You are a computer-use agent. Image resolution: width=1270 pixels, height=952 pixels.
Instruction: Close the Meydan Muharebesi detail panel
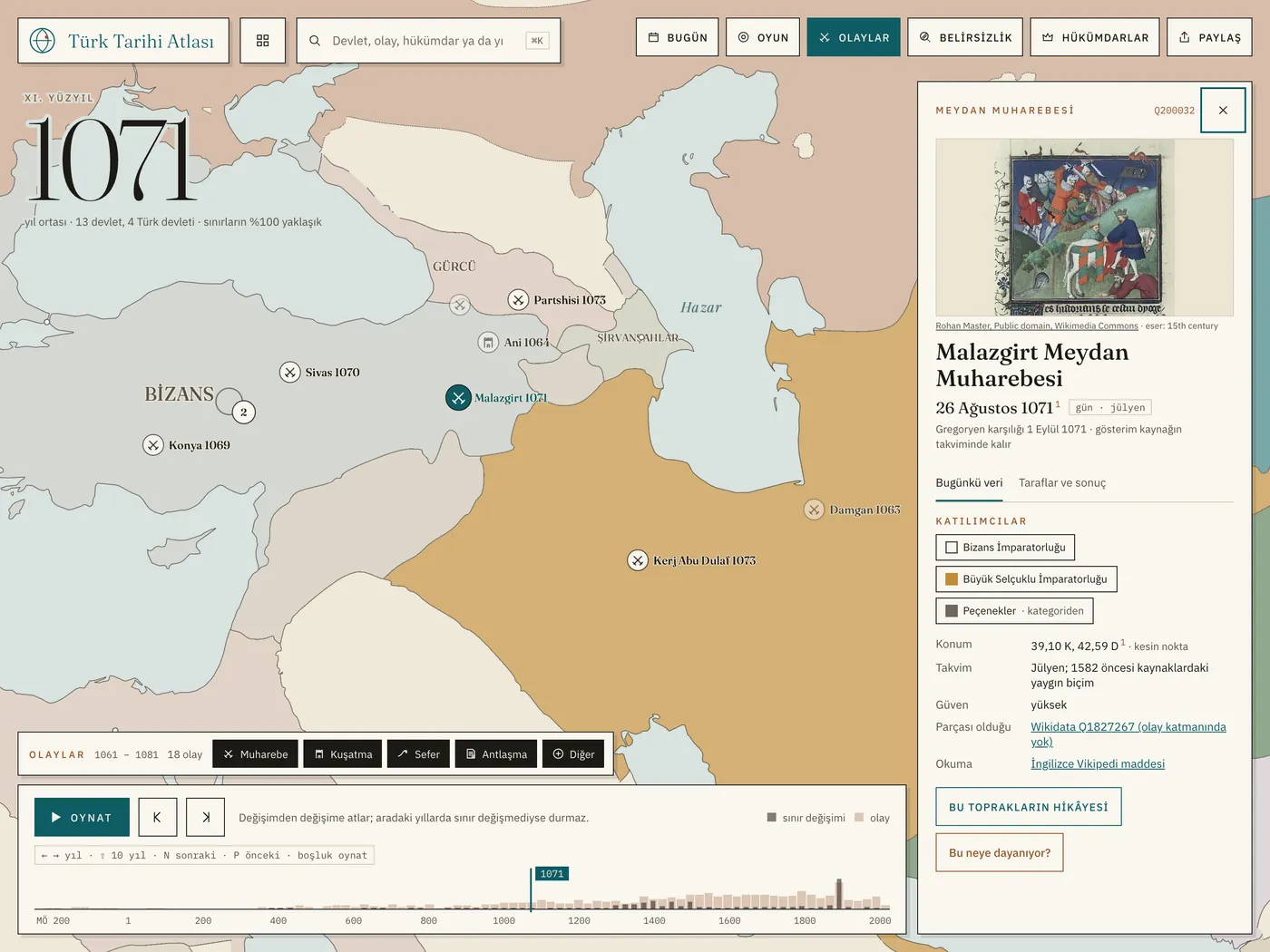click(1223, 111)
